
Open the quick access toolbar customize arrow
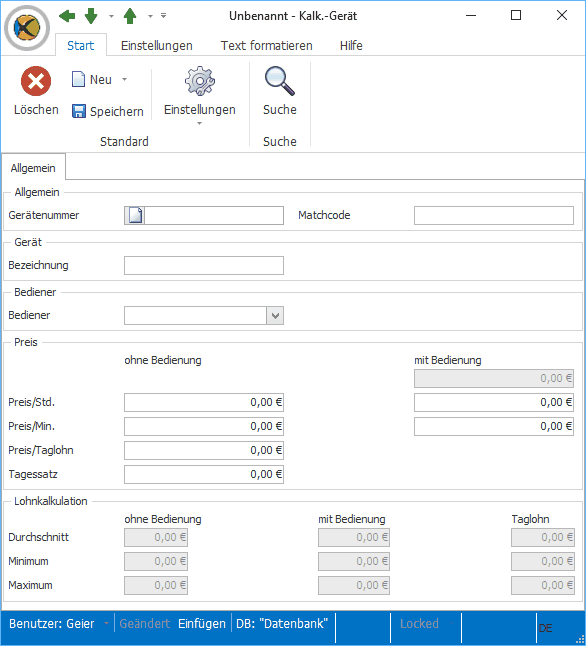click(x=164, y=16)
